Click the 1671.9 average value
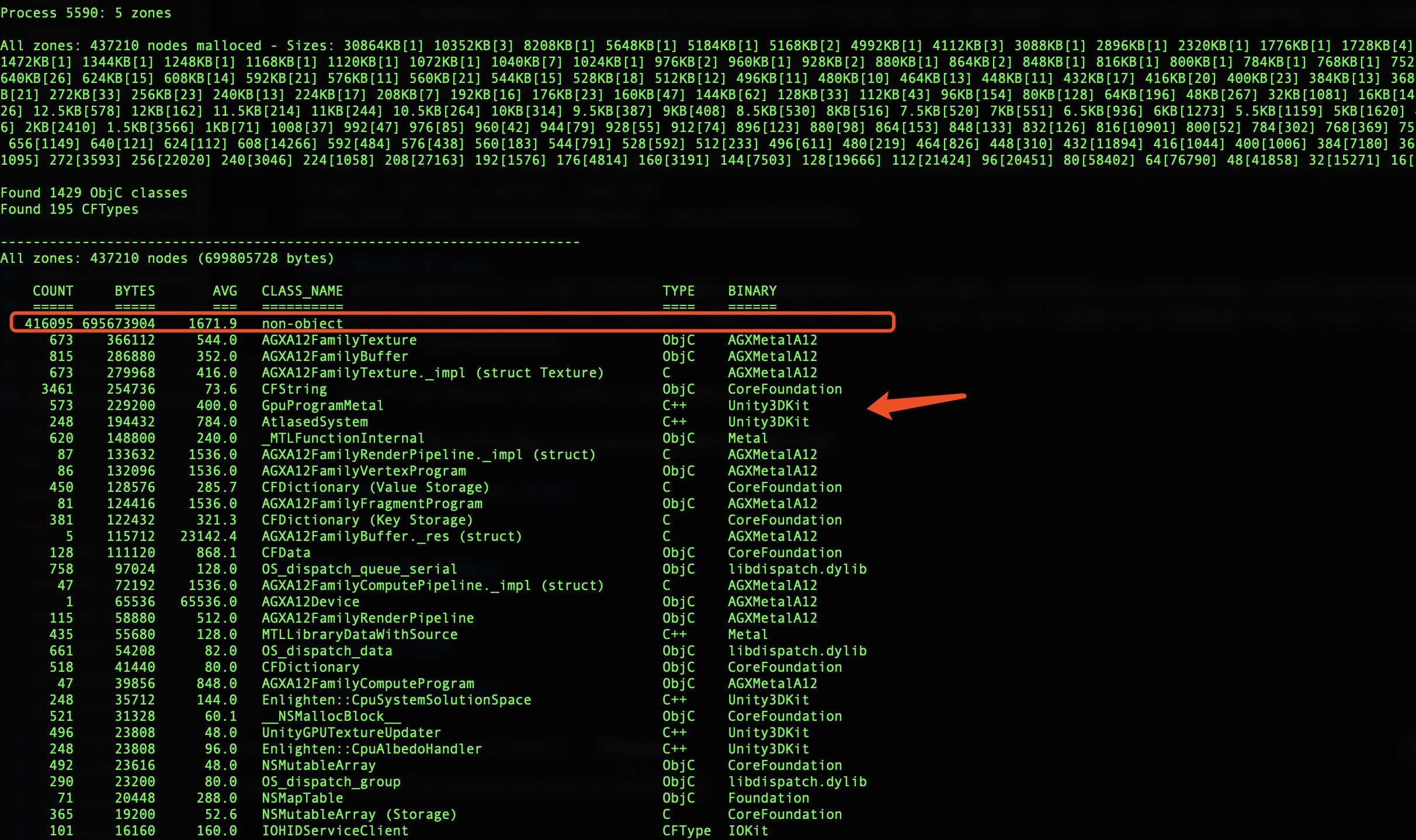 point(213,324)
